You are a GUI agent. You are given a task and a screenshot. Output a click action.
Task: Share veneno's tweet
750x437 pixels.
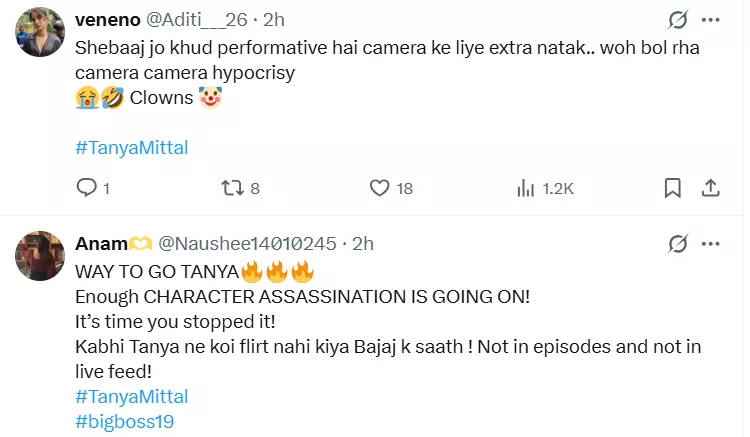[710, 188]
